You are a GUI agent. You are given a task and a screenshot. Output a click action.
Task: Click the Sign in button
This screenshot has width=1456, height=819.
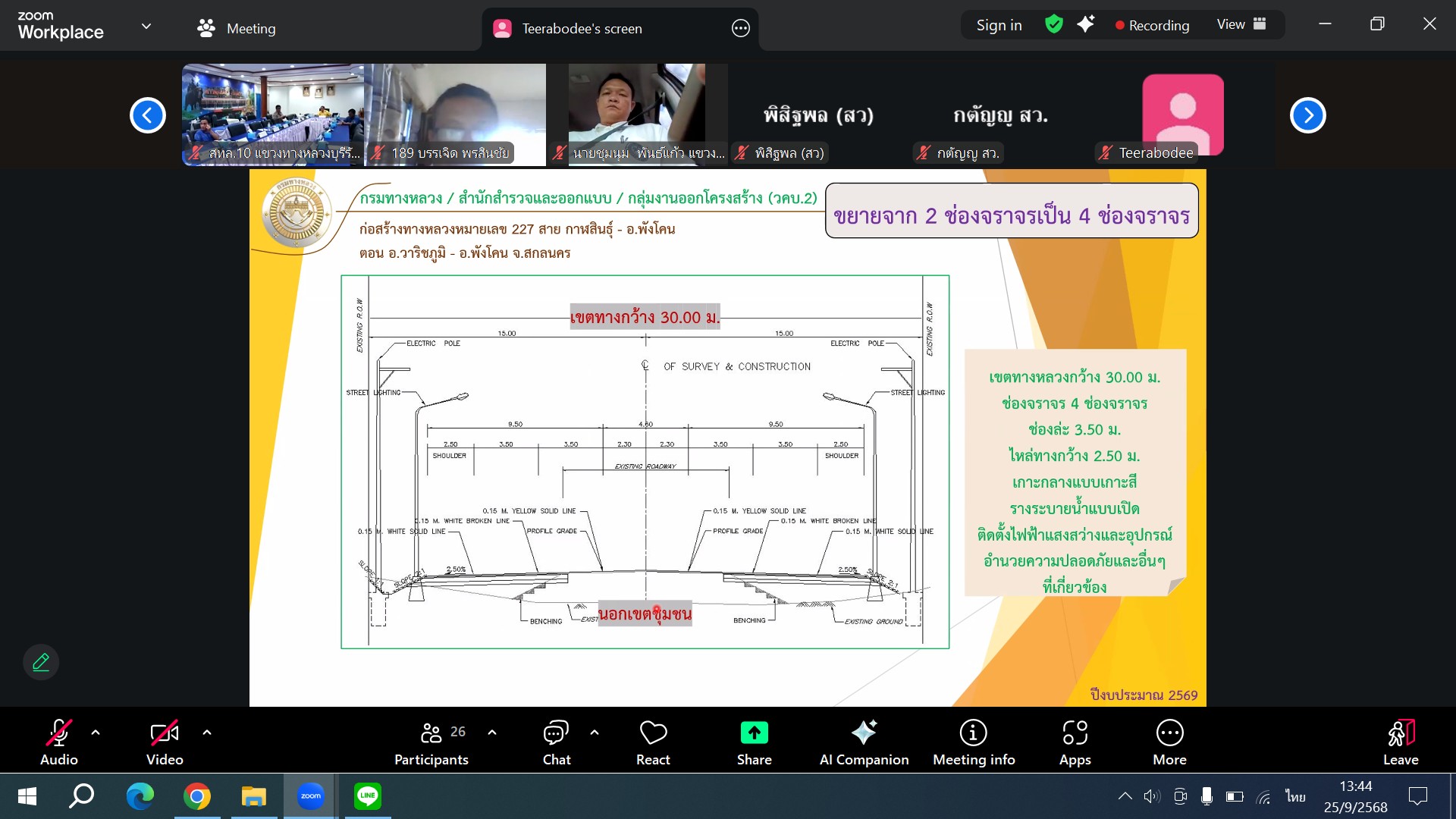[x=999, y=25]
